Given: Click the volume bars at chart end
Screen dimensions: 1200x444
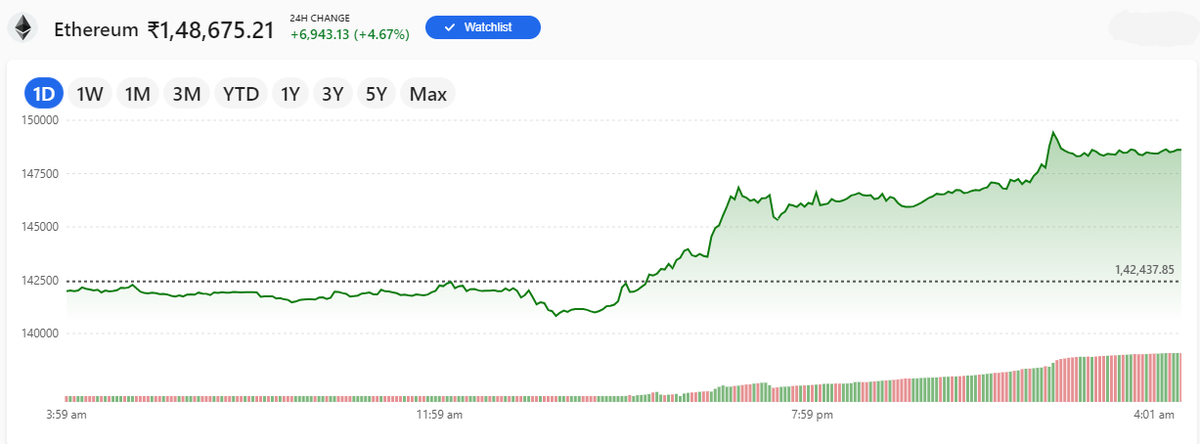Looking at the screenshot, I should [1168, 377].
